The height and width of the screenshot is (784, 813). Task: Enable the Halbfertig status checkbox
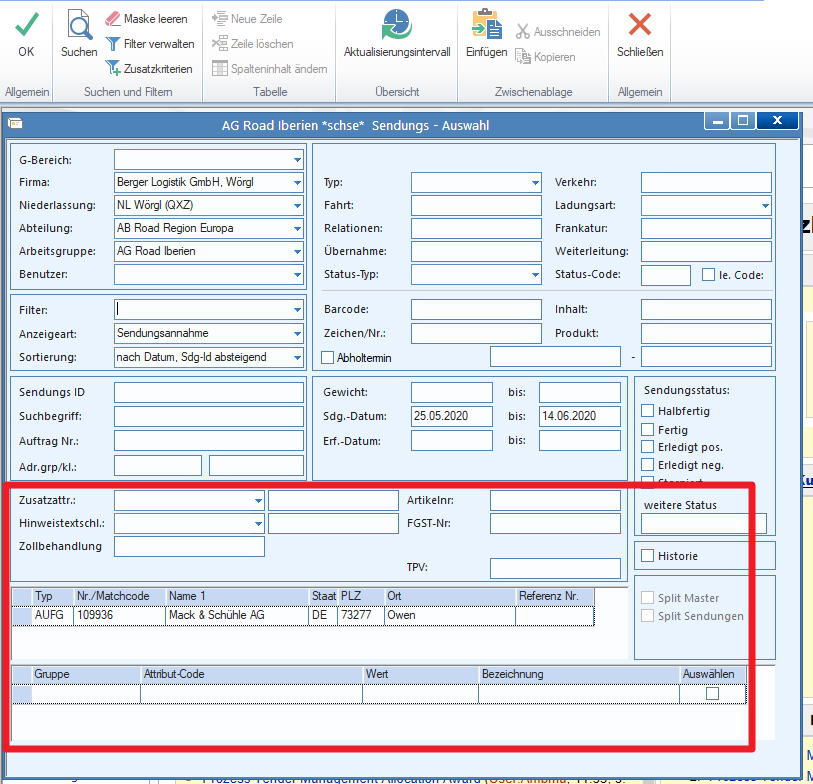click(x=647, y=411)
